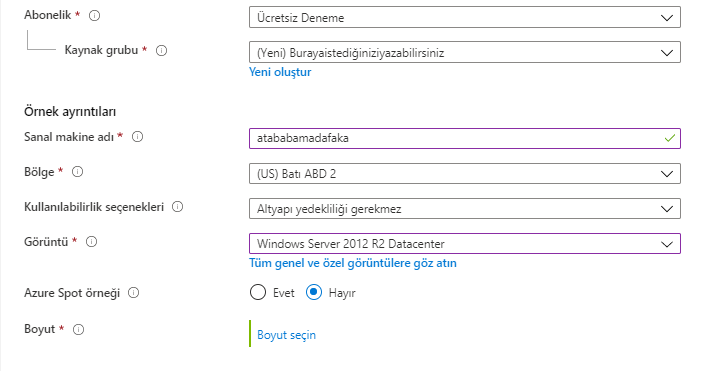Click the Boyut seçin link
713x371 pixels.
pos(286,335)
